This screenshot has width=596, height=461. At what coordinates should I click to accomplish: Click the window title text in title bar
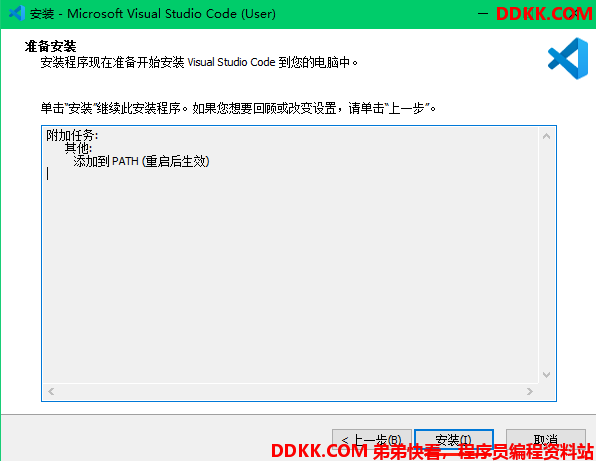pyautogui.click(x=153, y=14)
